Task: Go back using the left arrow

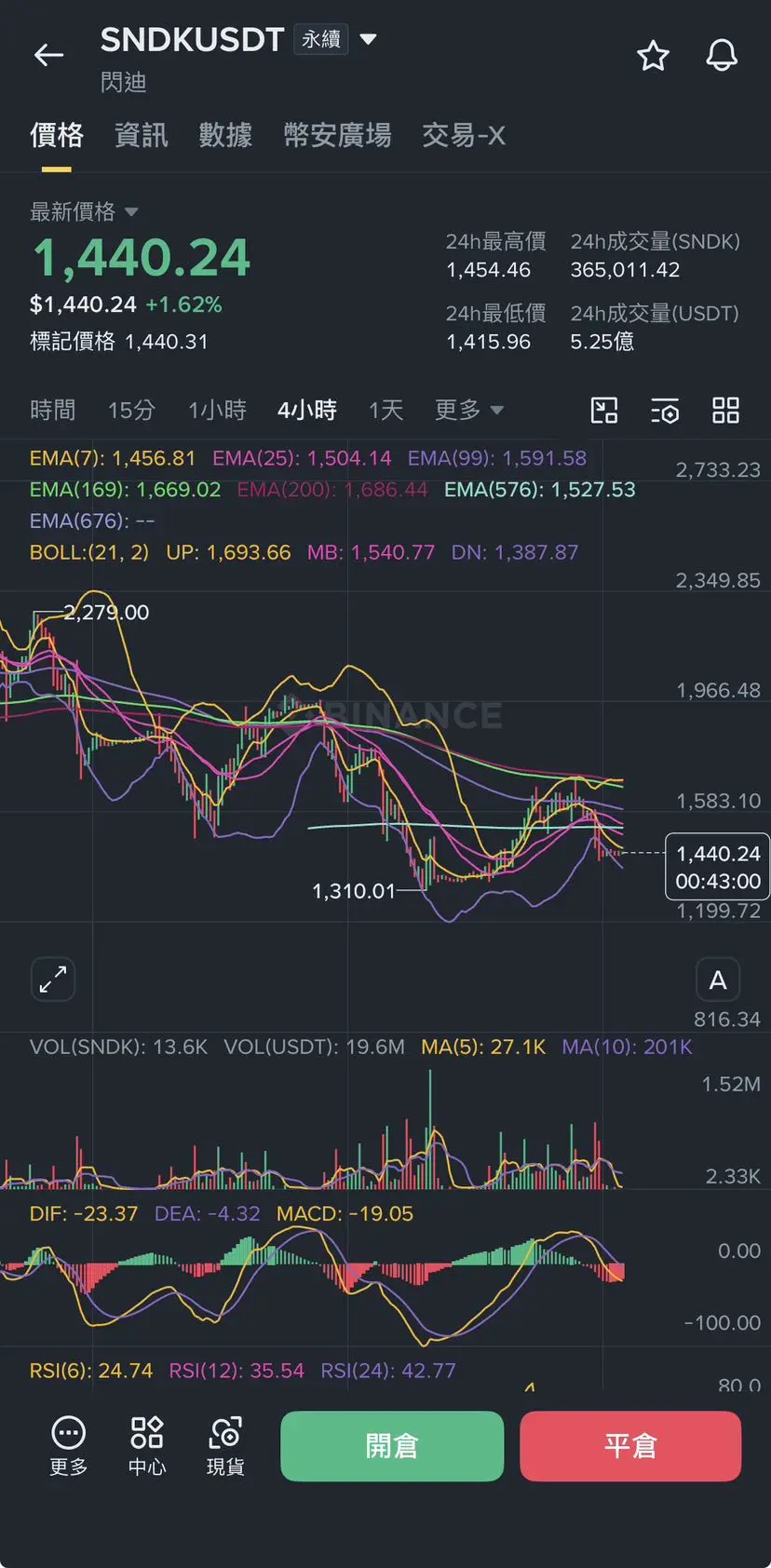Action: coord(48,56)
